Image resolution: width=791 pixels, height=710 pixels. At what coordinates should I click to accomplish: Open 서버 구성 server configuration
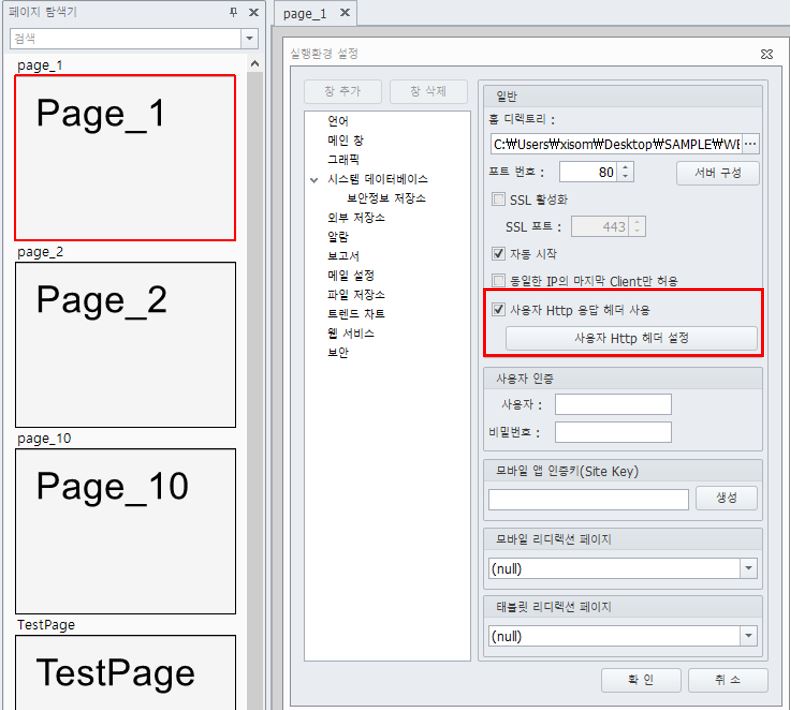tap(718, 173)
